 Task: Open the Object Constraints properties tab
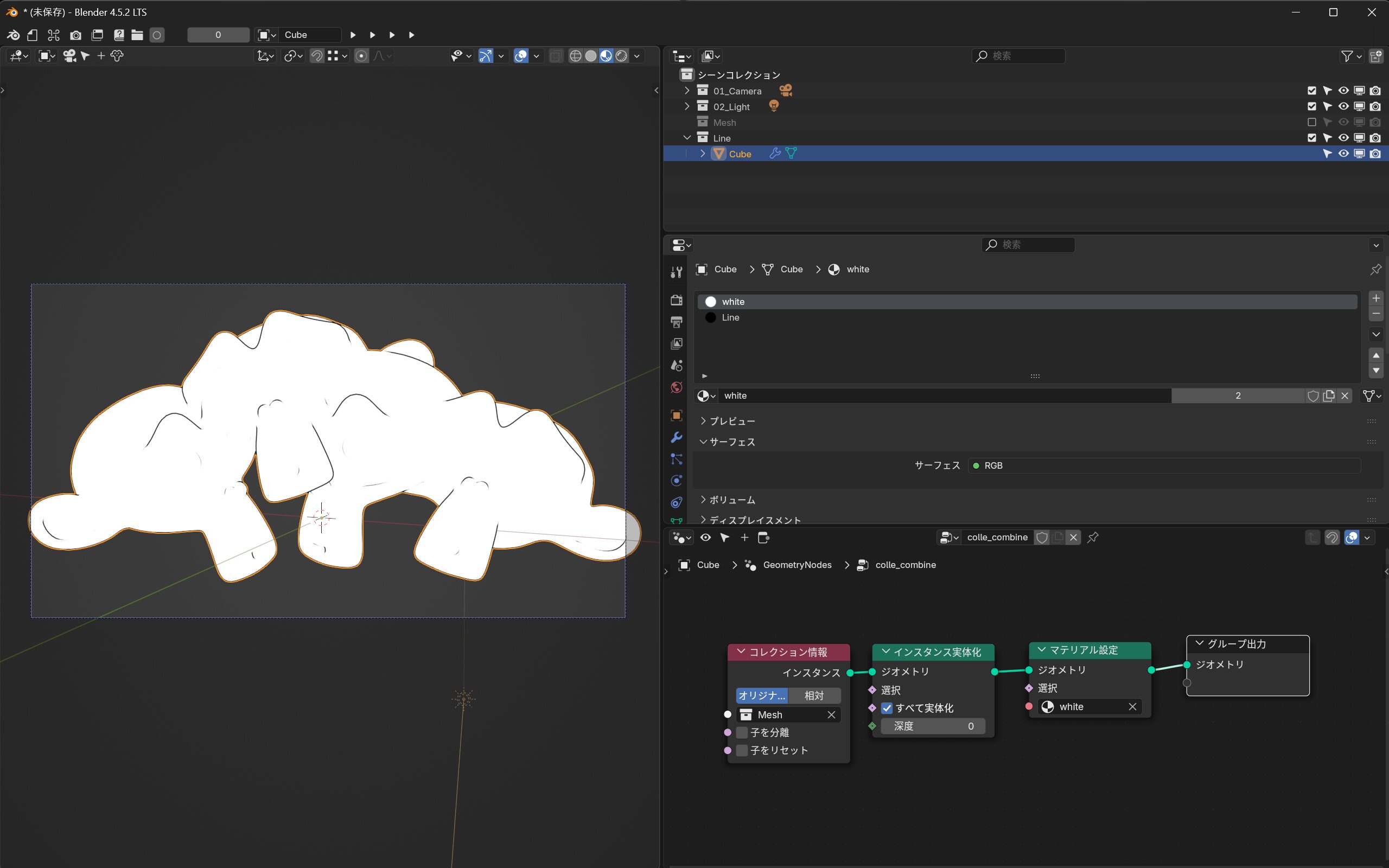click(x=677, y=502)
